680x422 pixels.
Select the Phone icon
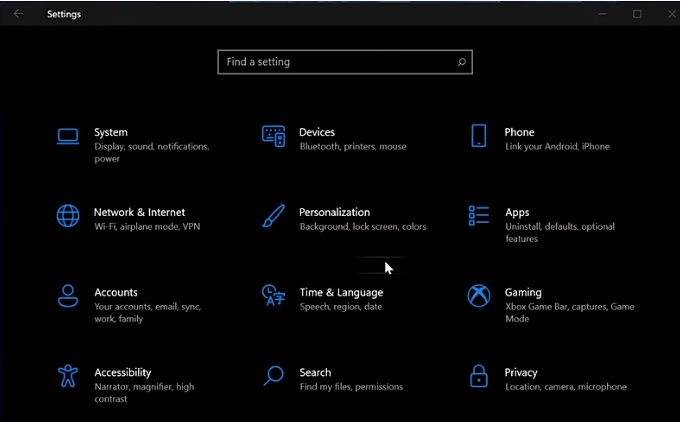[x=478, y=136]
